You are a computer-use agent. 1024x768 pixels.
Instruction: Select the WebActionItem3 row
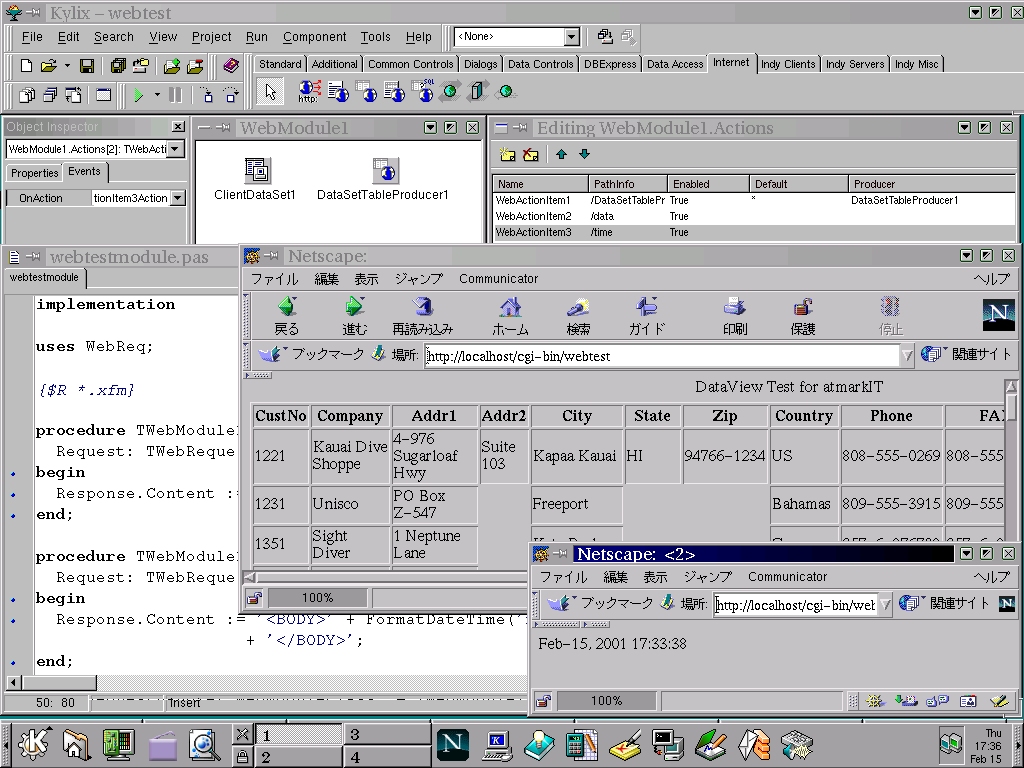754,232
